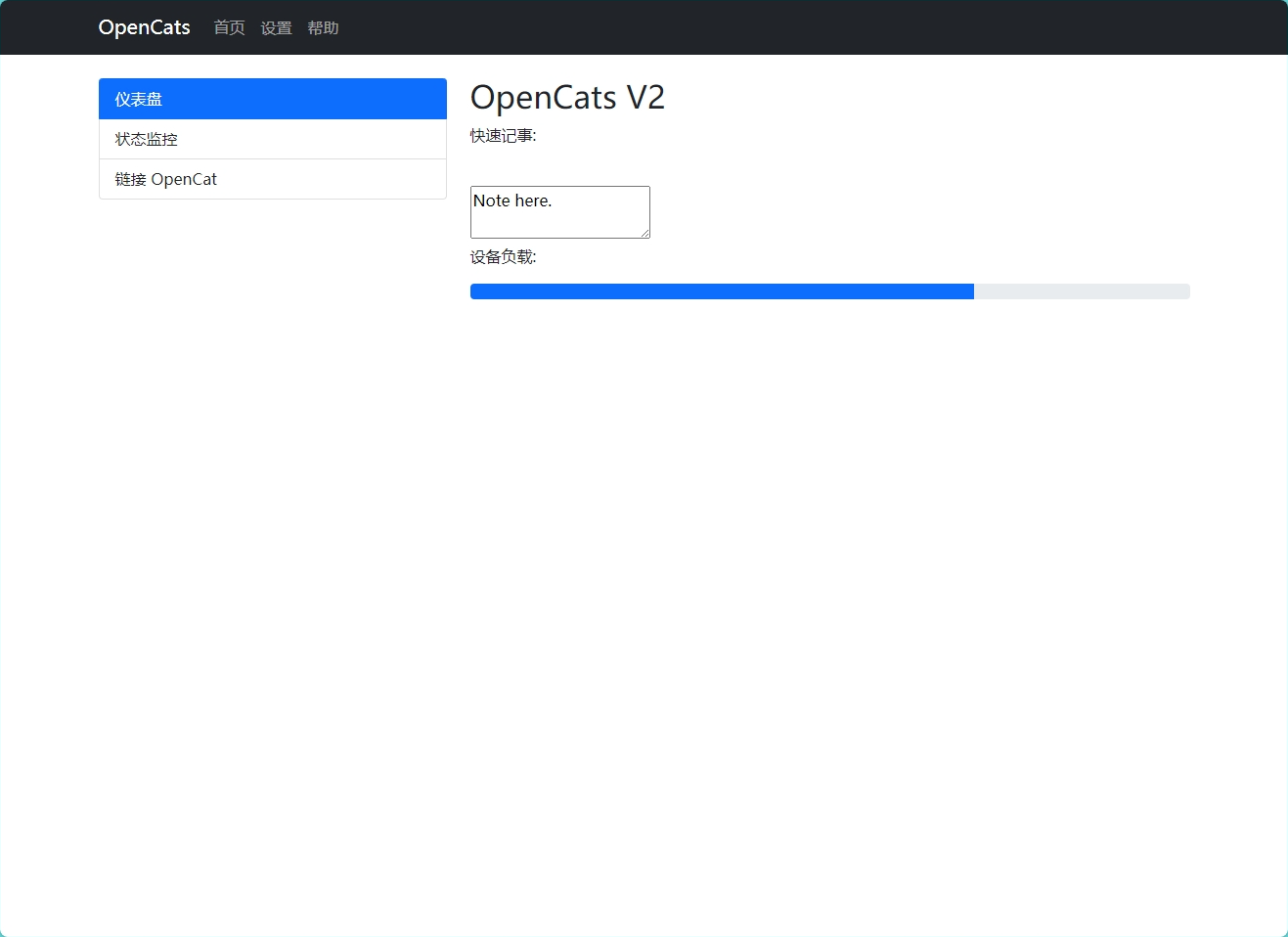Go to 首页 in the navbar

pos(229,27)
